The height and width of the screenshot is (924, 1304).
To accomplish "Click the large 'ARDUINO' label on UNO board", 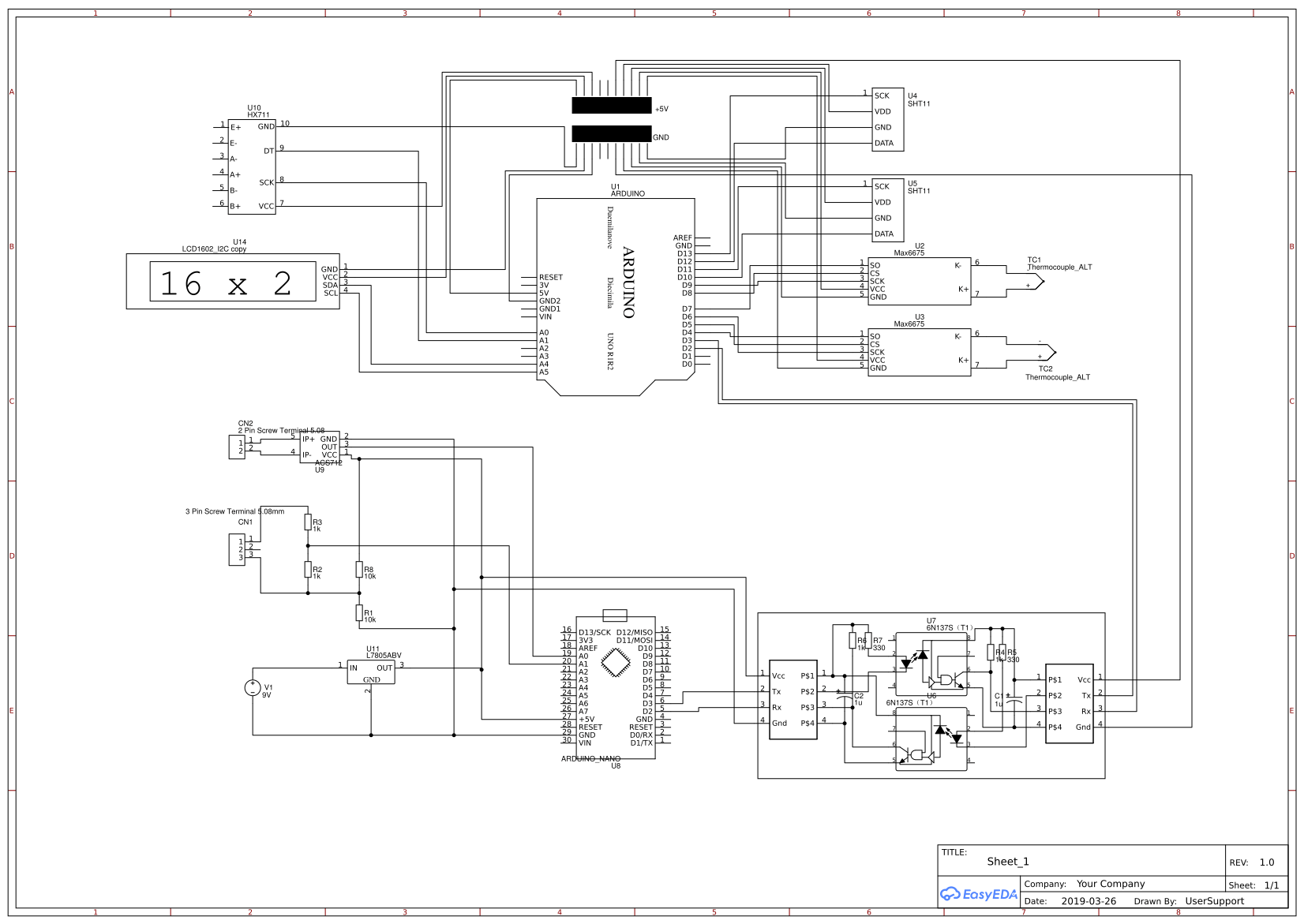I will 628,282.
